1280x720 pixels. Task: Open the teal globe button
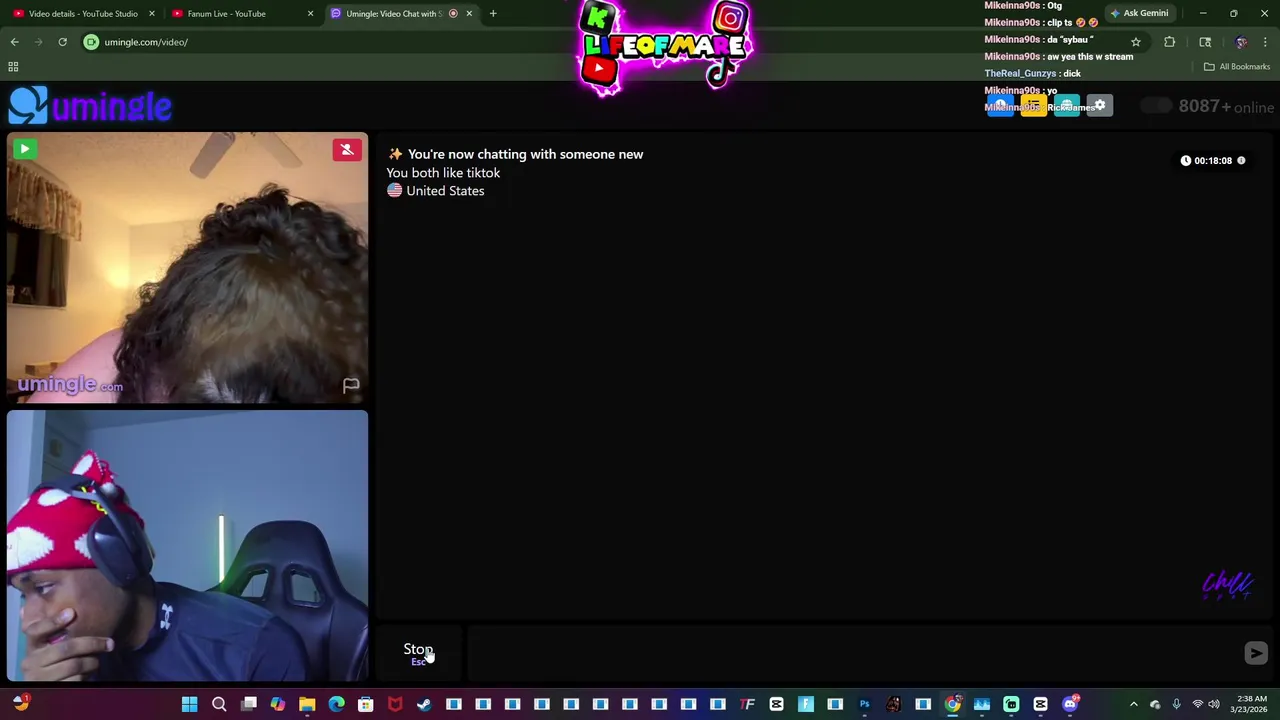click(x=1066, y=106)
